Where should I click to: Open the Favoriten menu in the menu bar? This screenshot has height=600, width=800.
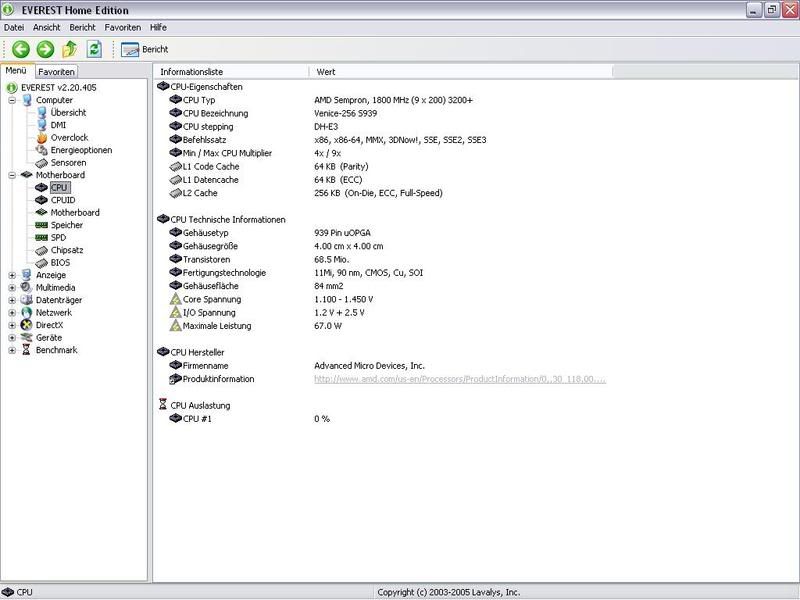click(122, 28)
